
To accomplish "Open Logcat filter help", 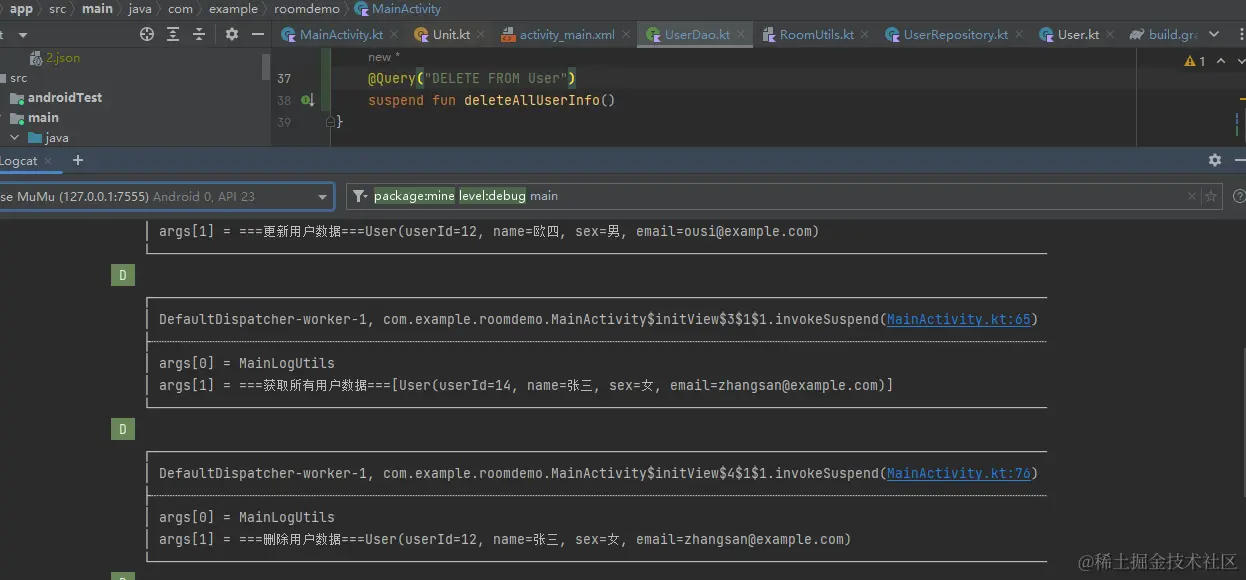I will pyautogui.click(x=1240, y=197).
